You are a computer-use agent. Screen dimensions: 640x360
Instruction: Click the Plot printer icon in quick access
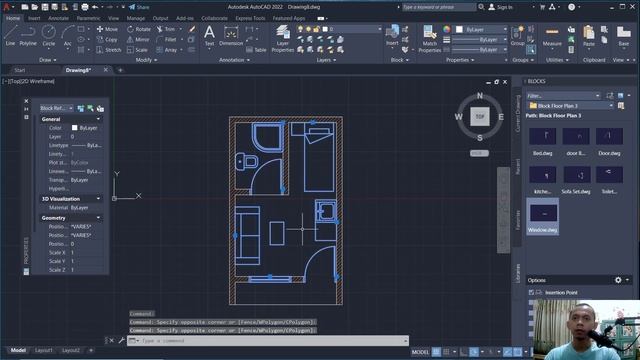(84, 7)
